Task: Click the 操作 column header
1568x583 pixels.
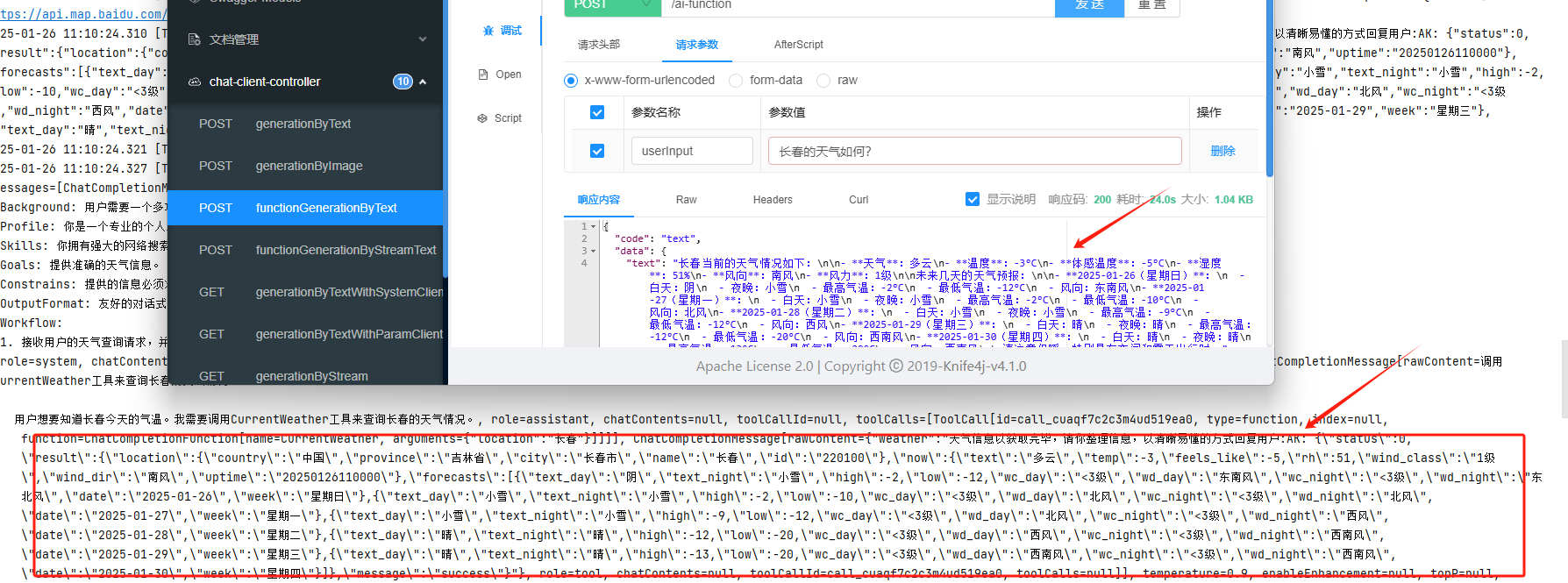Action: tap(1209, 112)
